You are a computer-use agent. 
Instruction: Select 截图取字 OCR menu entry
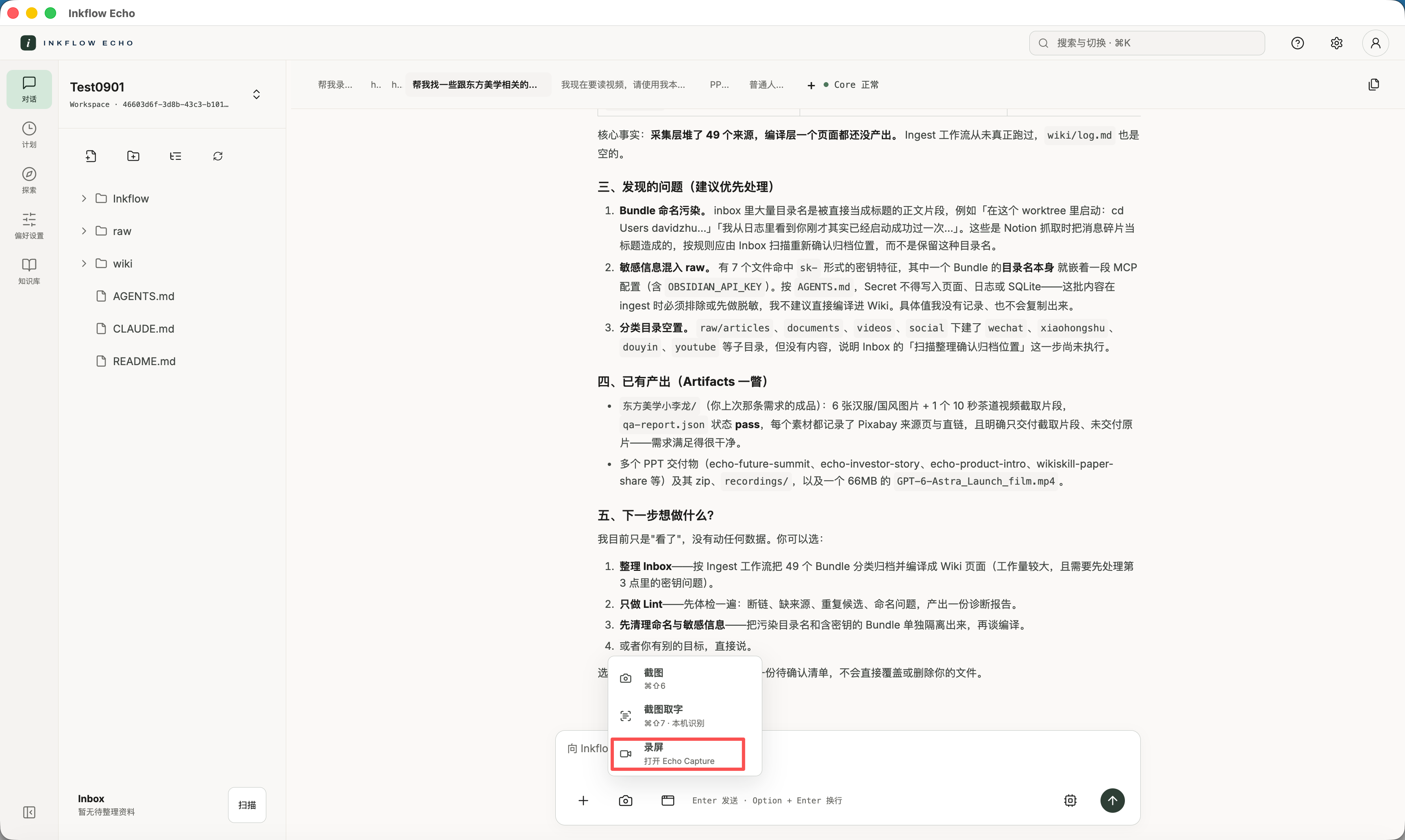pyautogui.click(x=685, y=716)
